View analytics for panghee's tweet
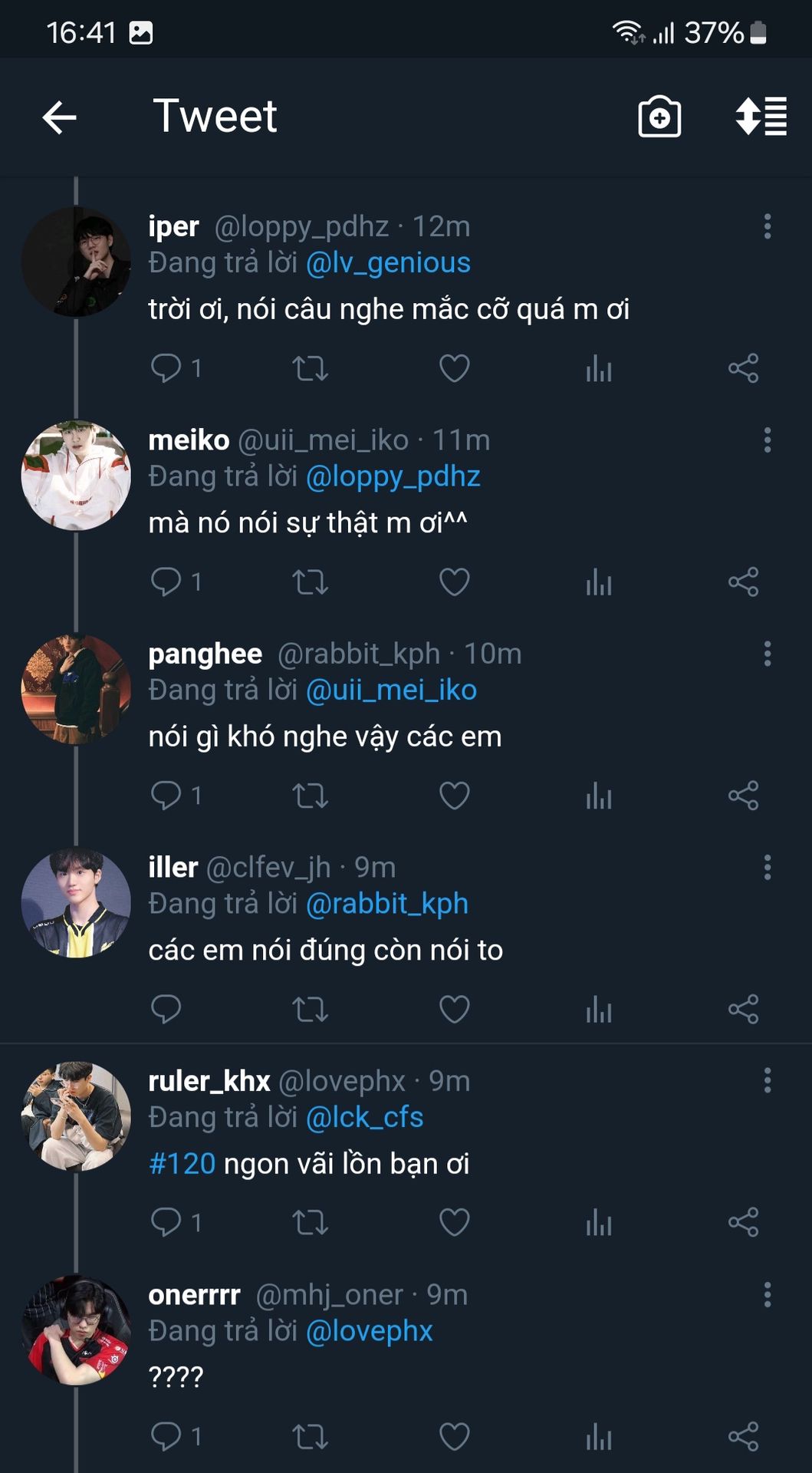The height and width of the screenshot is (1473, 812). coord(599,796)
